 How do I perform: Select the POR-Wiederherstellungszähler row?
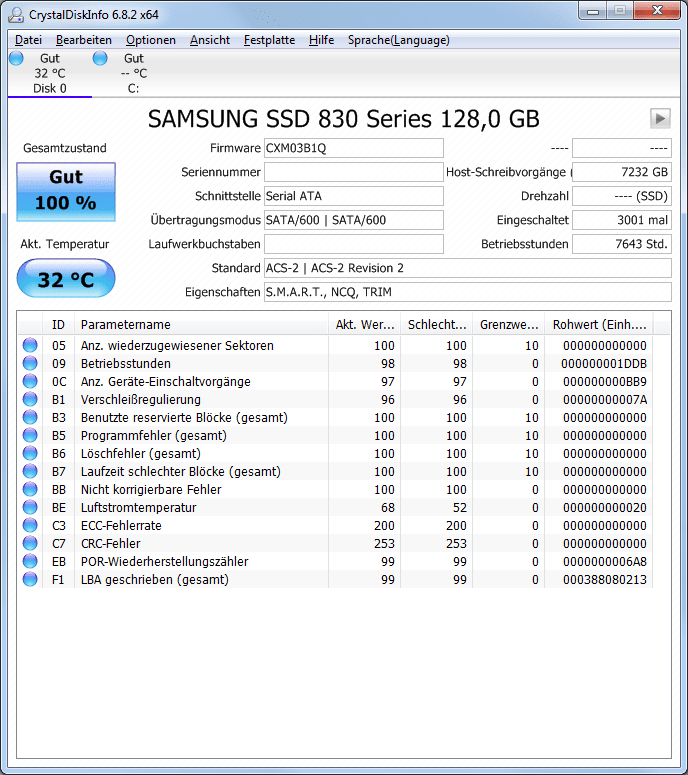(335, 561)
